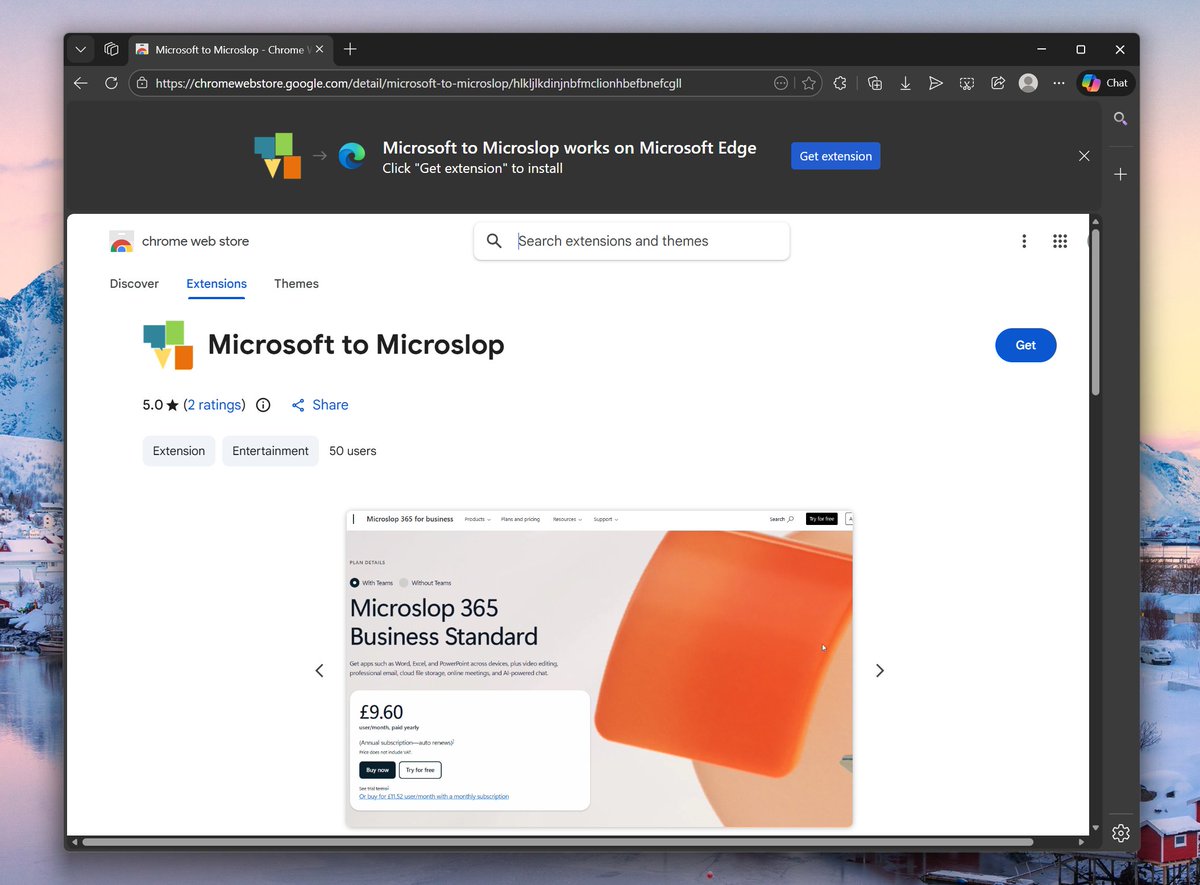This screenshot has width=1200, height=885.
Task: Switch to the Themes tab
Action: pos(296,284)
